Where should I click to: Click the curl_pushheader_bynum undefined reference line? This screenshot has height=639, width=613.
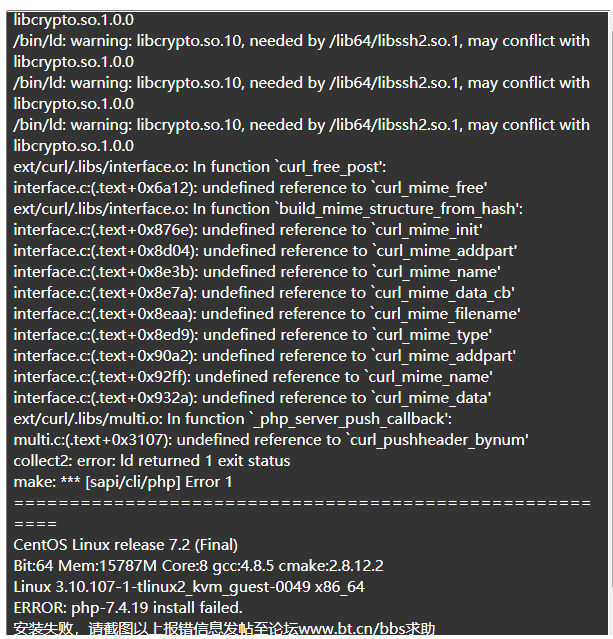coord(271,440)
